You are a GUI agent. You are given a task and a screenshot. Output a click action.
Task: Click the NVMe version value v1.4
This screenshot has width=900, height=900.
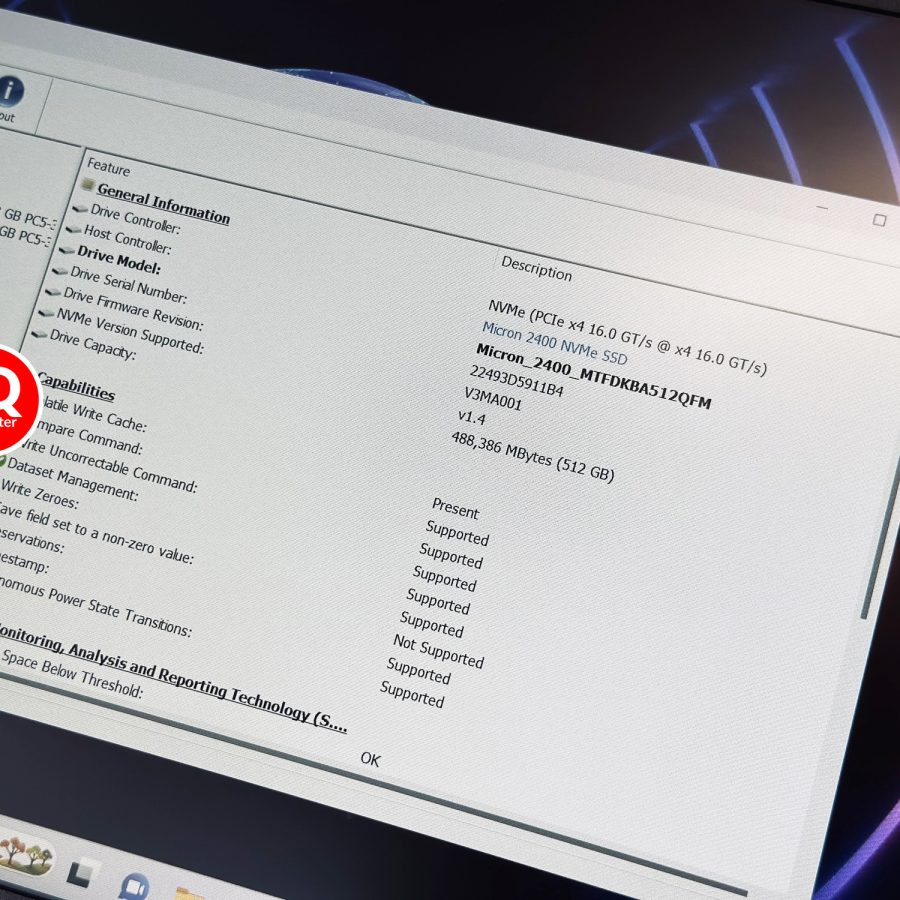pos(472,417)
